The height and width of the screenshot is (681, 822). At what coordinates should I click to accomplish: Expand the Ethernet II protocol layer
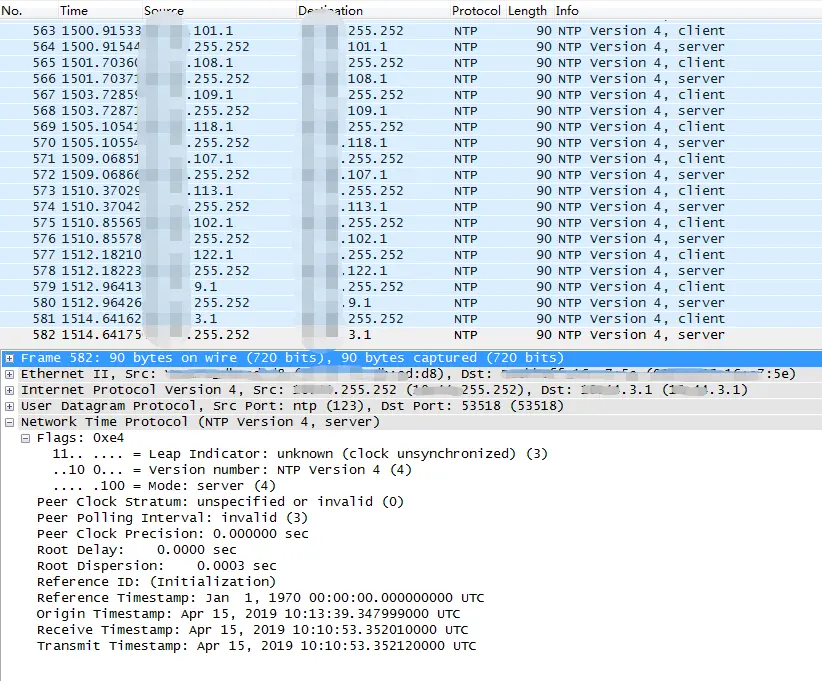[8, 373]
